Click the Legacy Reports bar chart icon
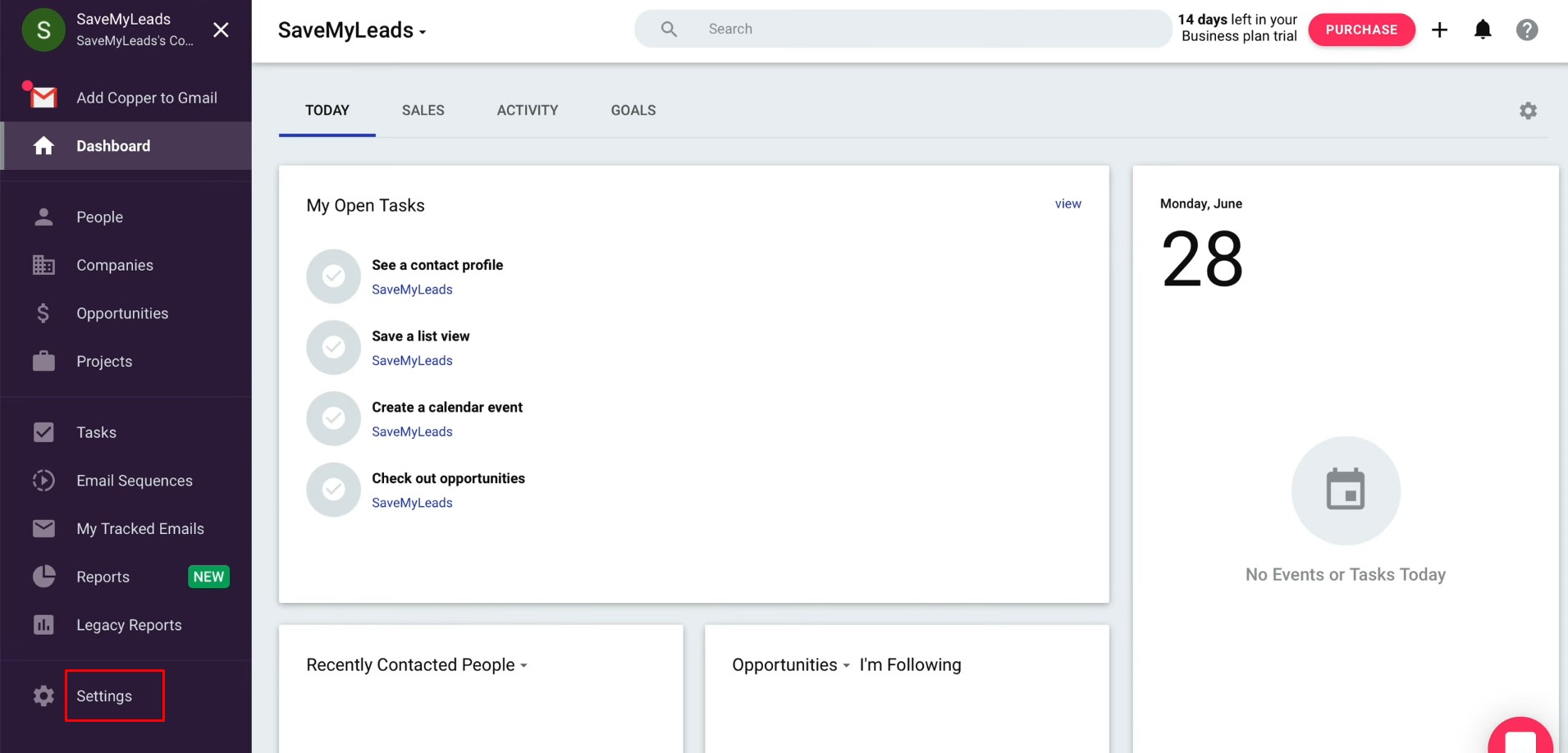The image size is (1568, 753). pyautogui.click(x=43, y=625)
